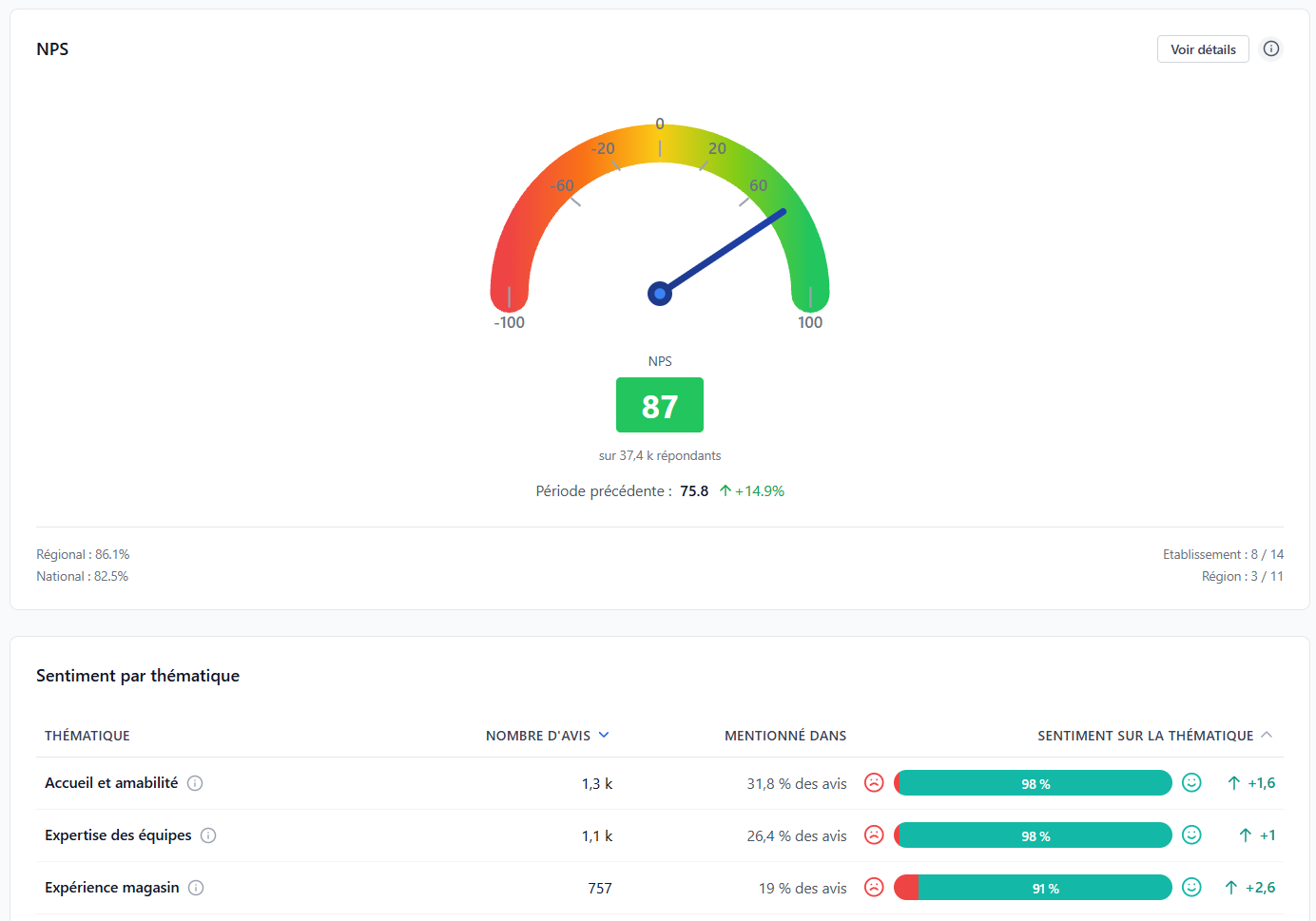Click the 98 % sentiment bar for Accueil

(1035, 783)
